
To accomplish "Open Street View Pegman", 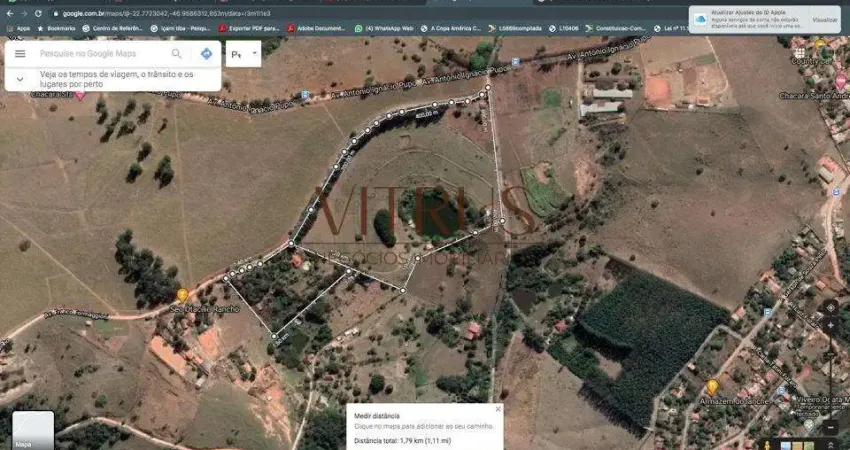I will click(x=768, y=445).
